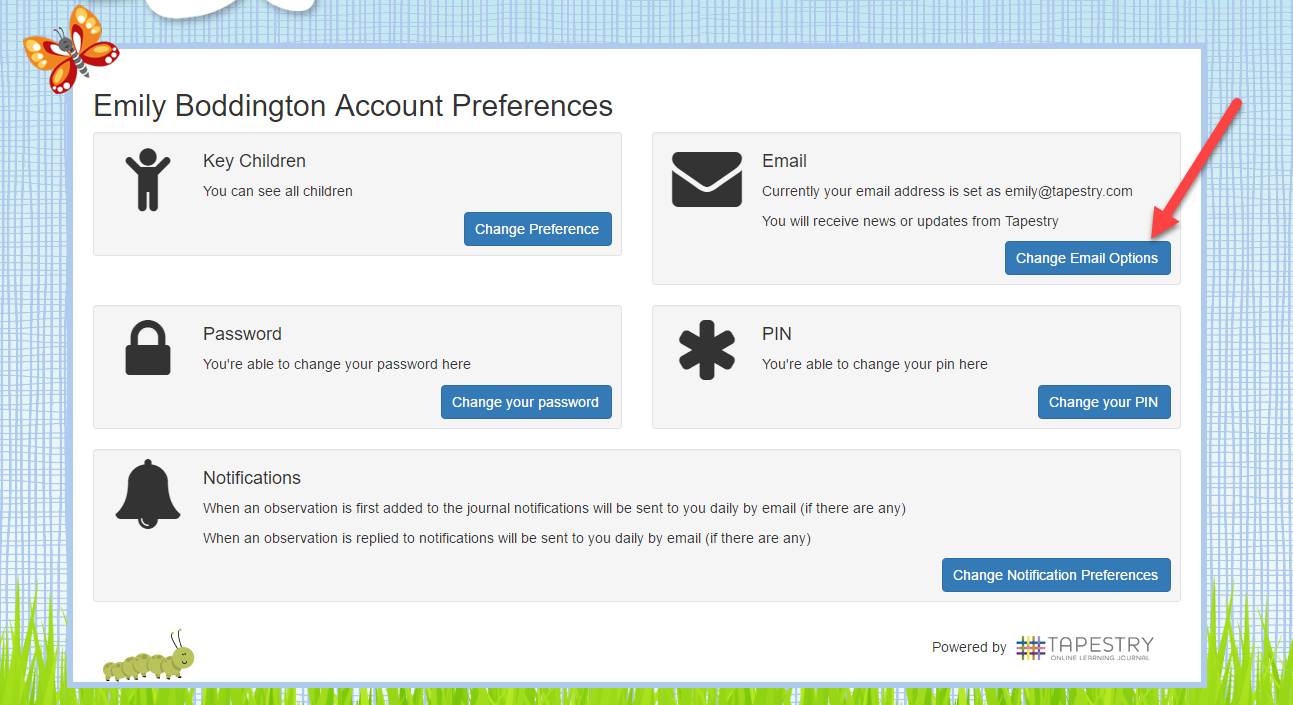Click the PIN section heading
The image size is (1293, 705).
pos(777,334)
